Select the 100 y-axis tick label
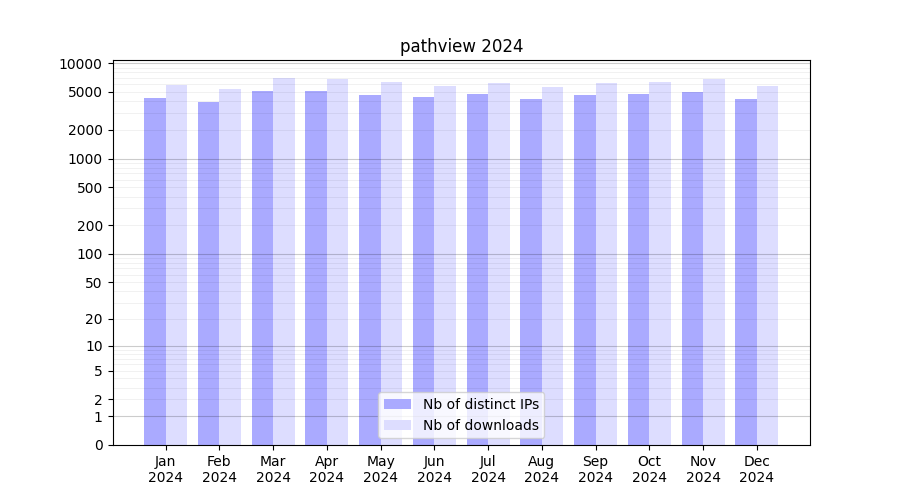The height and width of the screenshot is (500, 900). tap(89, 254)
